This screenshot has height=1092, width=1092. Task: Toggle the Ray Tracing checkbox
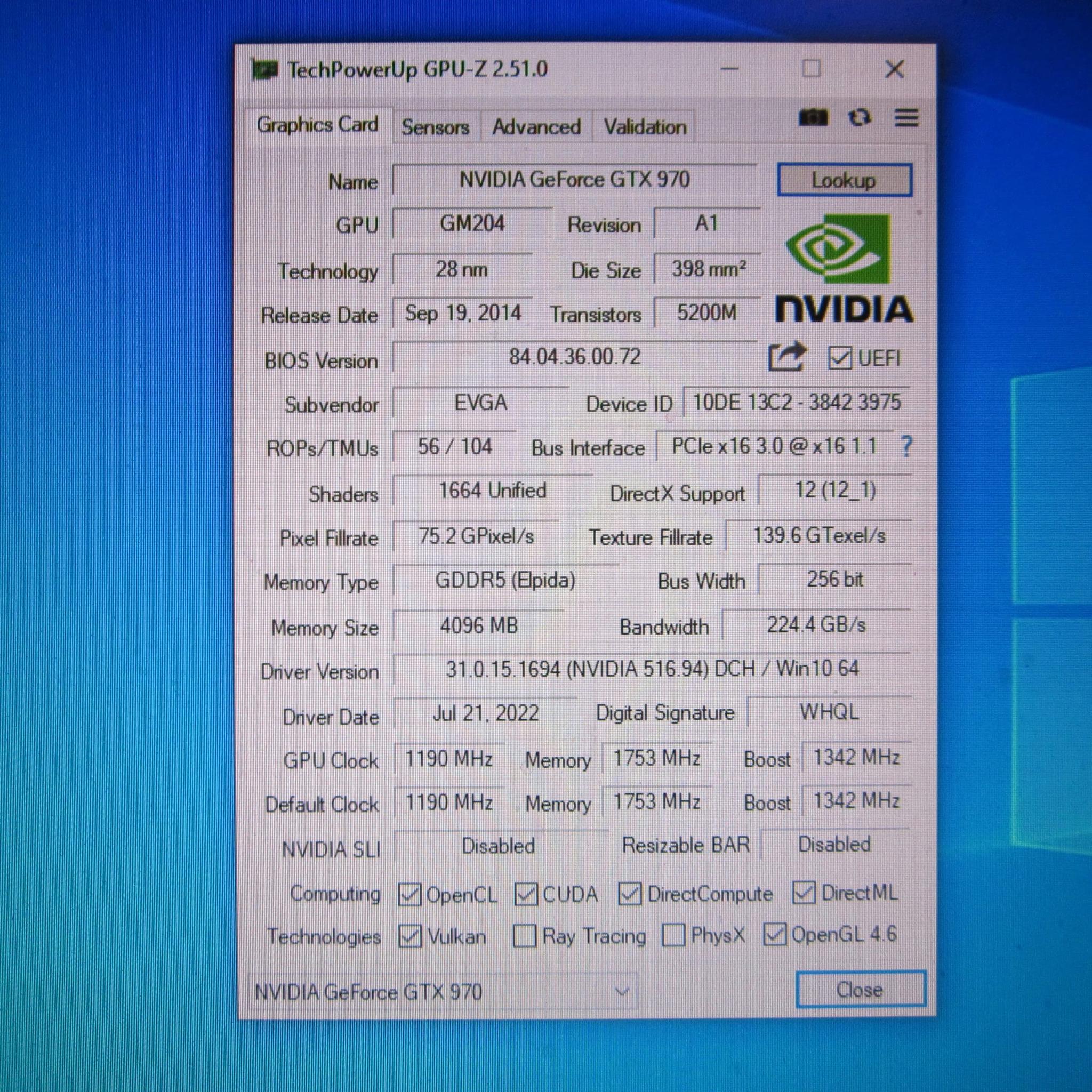click(524, 935)
